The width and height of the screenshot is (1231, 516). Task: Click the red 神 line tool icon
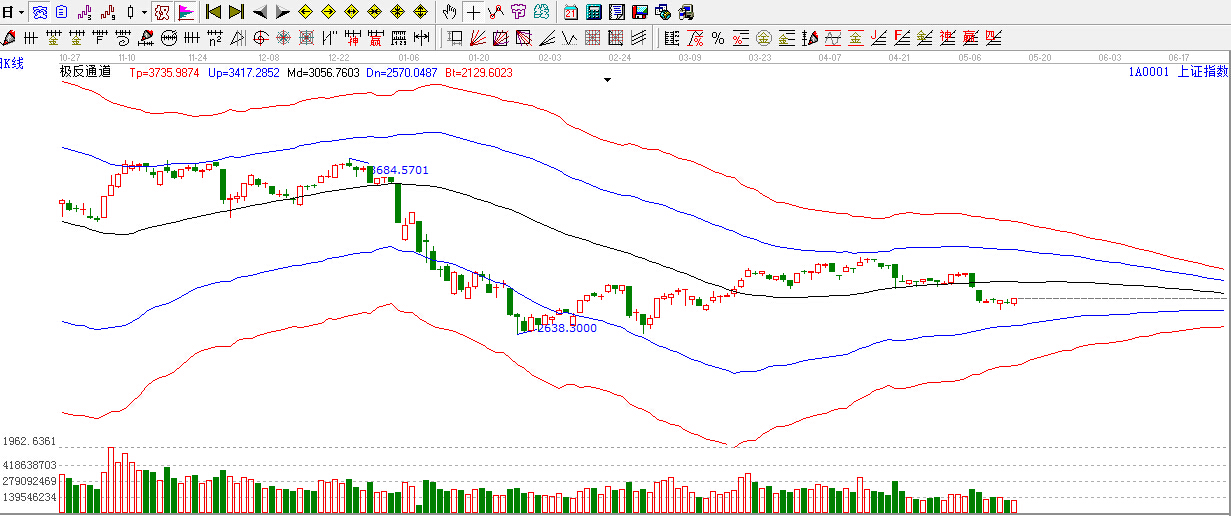[x=352, y=38]
